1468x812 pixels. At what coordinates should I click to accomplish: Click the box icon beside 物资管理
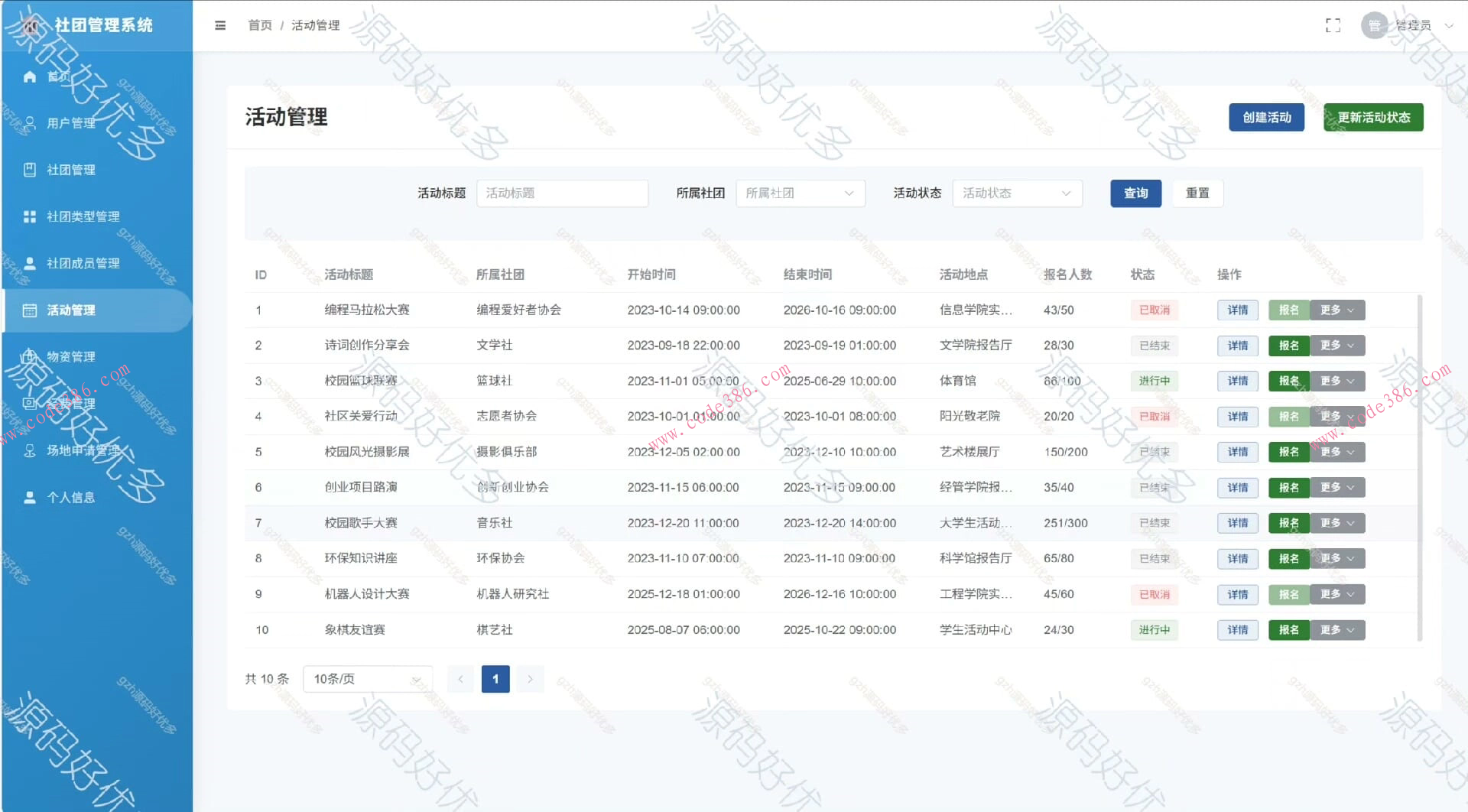(29, 356)
